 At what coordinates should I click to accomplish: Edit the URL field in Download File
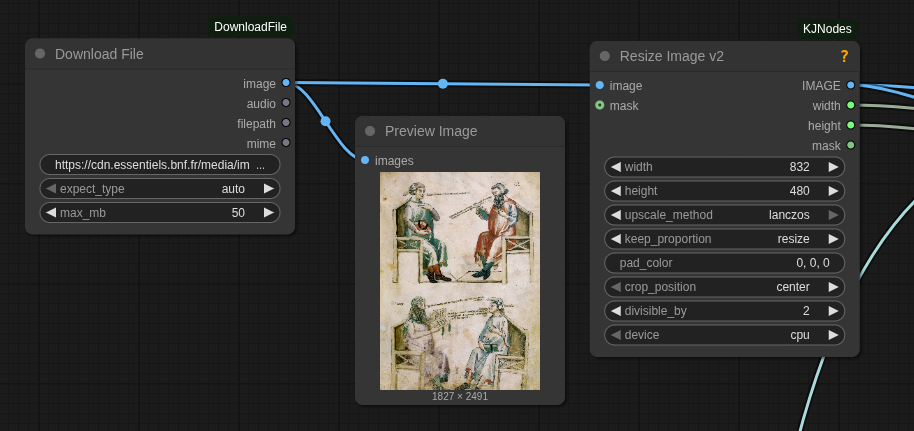click(160, 165)
